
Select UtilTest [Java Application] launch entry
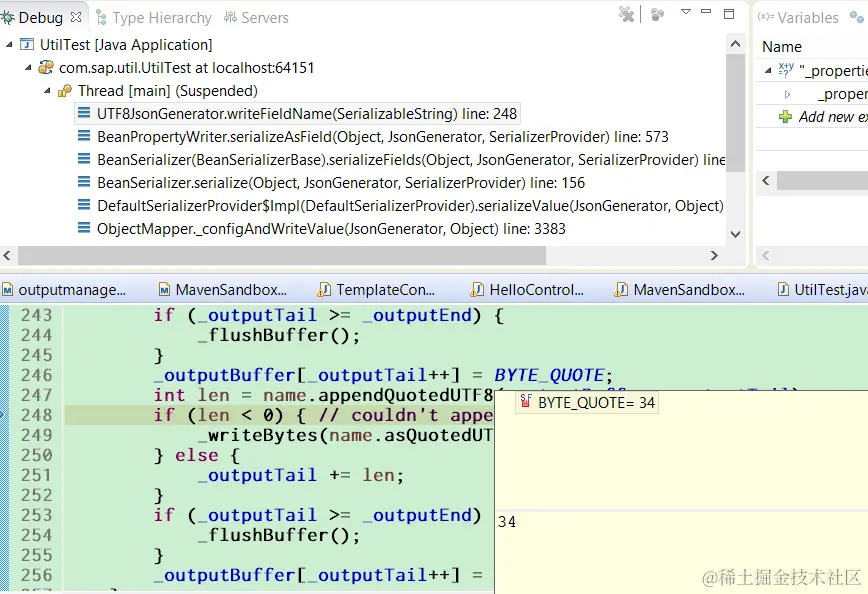pos(126,45)
